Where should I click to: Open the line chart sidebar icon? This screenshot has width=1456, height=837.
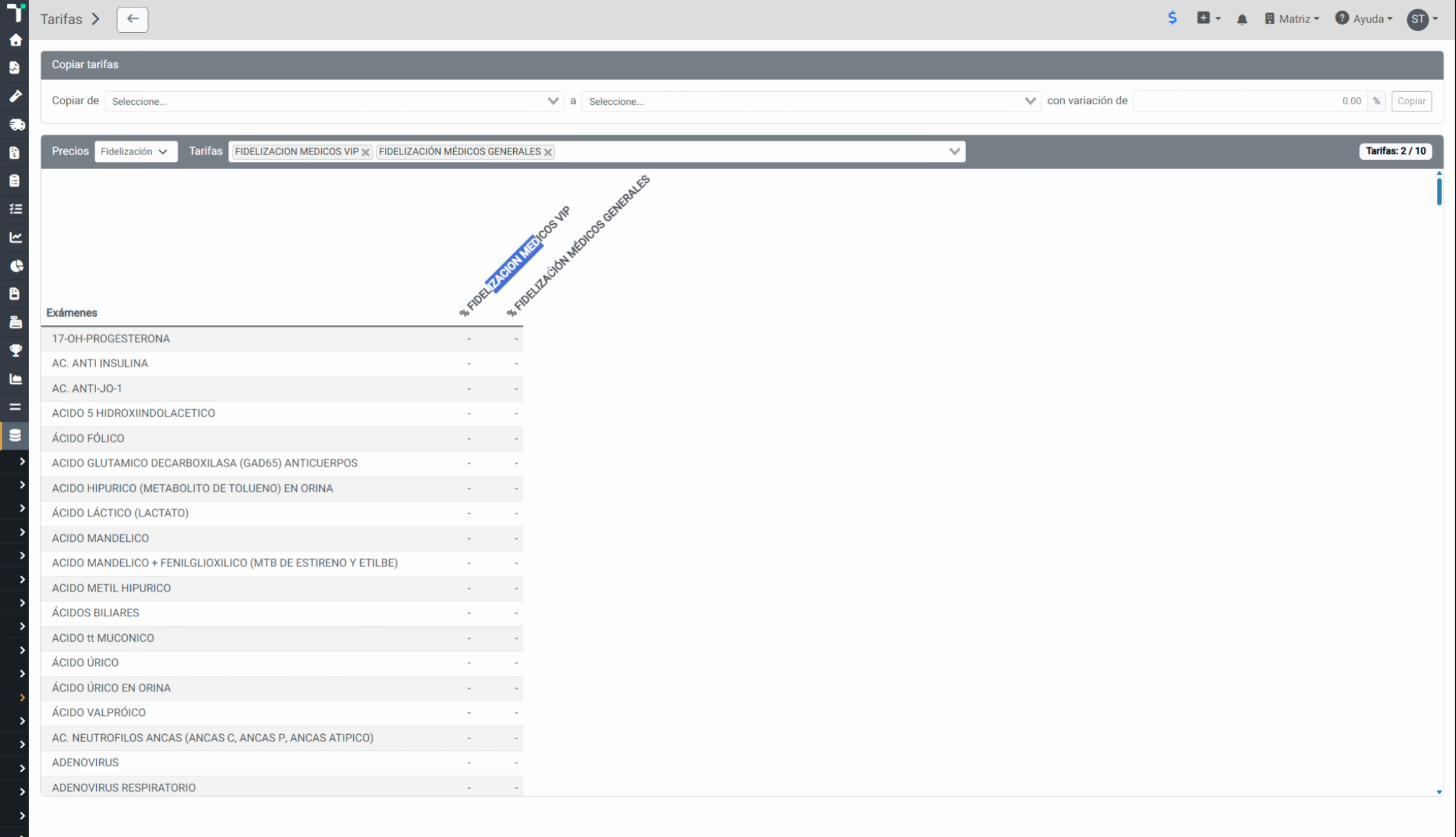(15, 237)
